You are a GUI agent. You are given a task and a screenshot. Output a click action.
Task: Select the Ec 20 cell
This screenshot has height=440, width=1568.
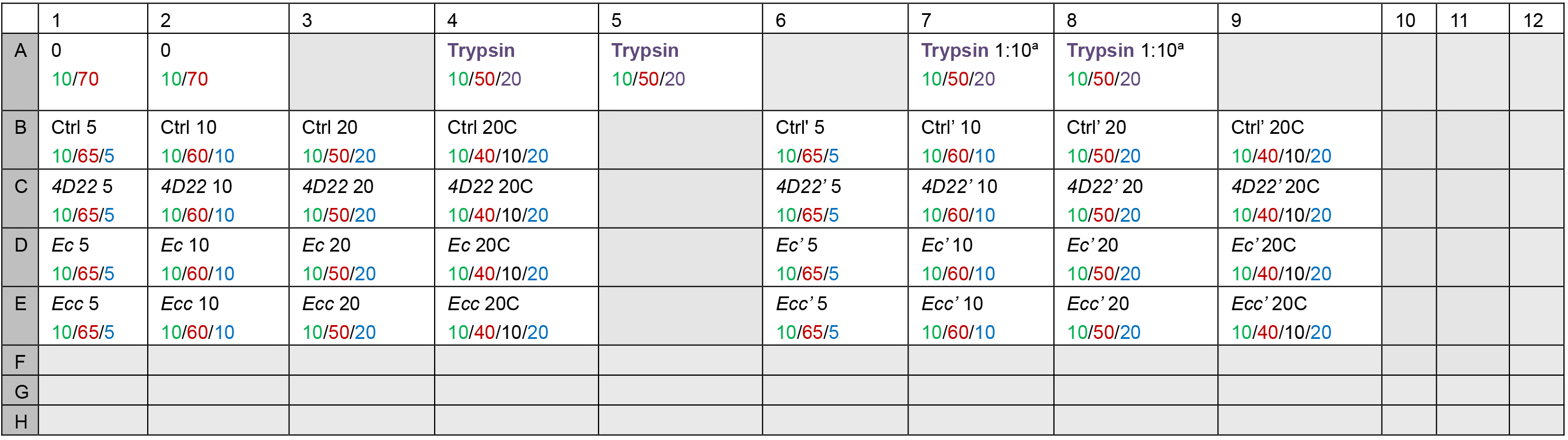tap(362, 258)
